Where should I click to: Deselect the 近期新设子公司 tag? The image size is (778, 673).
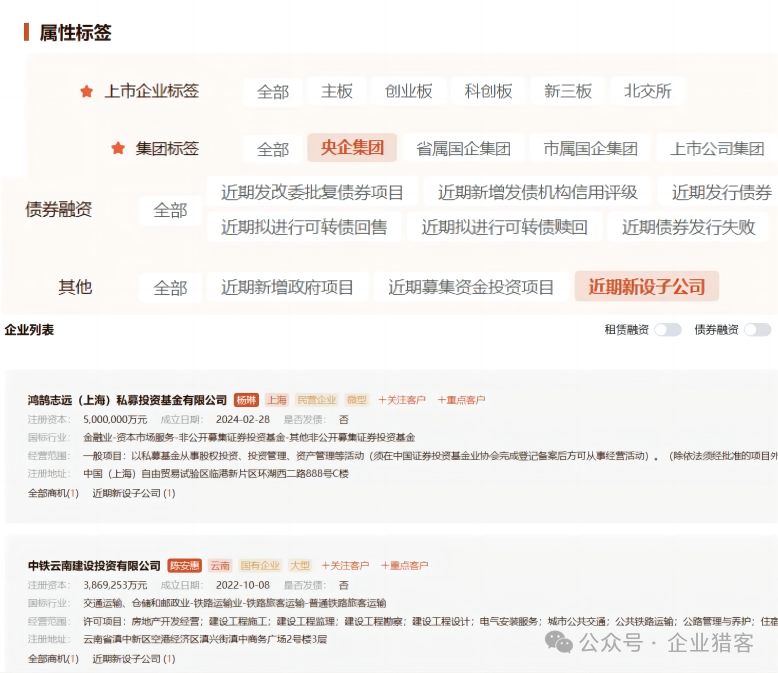pyautogui.click(x=647, y=286)
